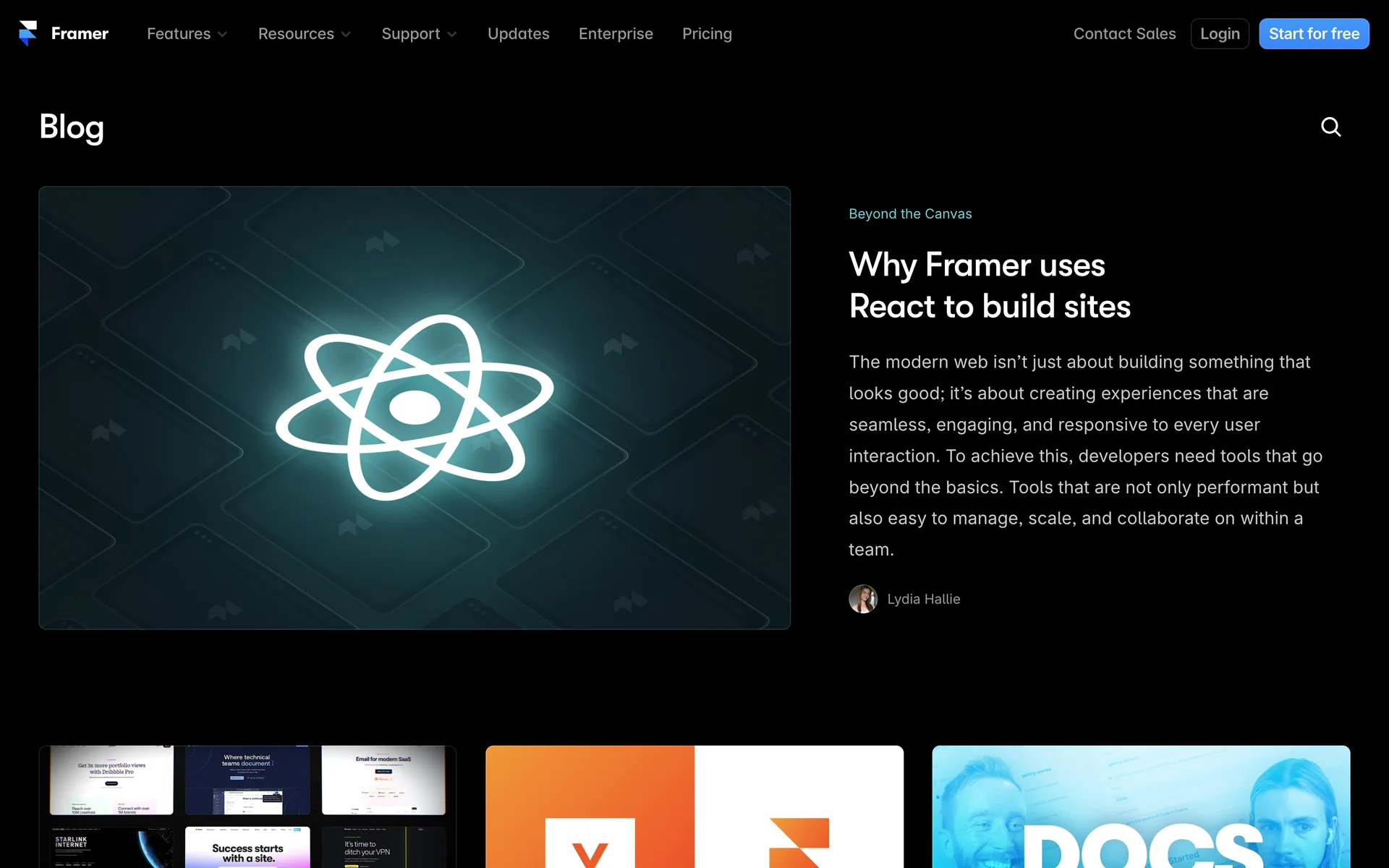
Task: Open the orange Framer logo post thumbnail
Action: click(694, 807)
